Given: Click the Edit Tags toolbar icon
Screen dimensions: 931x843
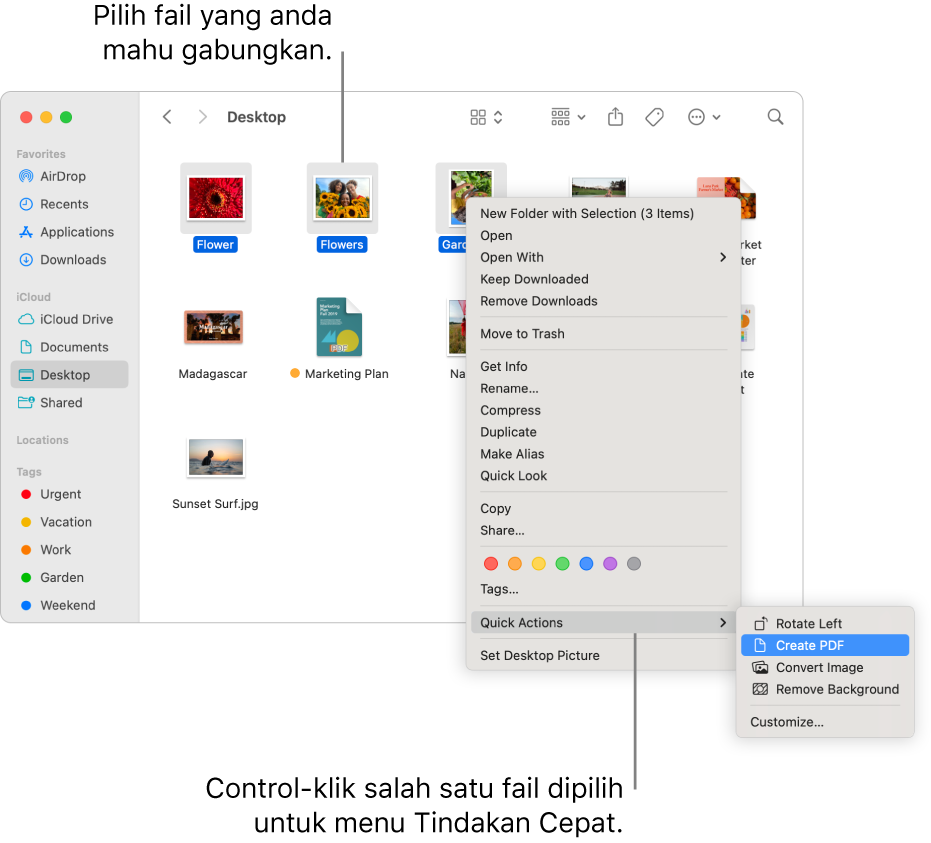Looking at the screenshot, I should coord(654,117).
